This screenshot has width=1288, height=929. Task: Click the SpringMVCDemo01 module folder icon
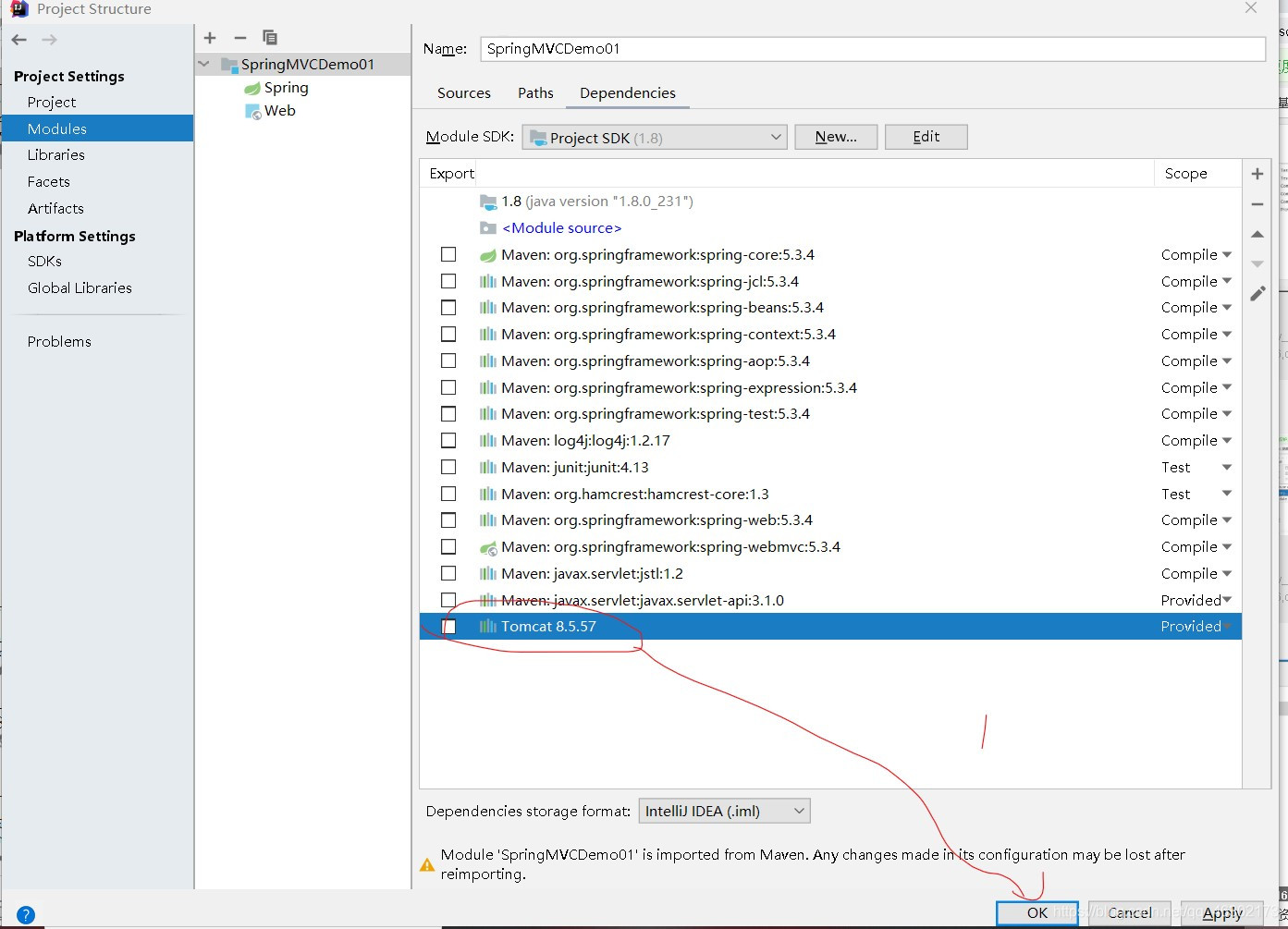point(229,65)
